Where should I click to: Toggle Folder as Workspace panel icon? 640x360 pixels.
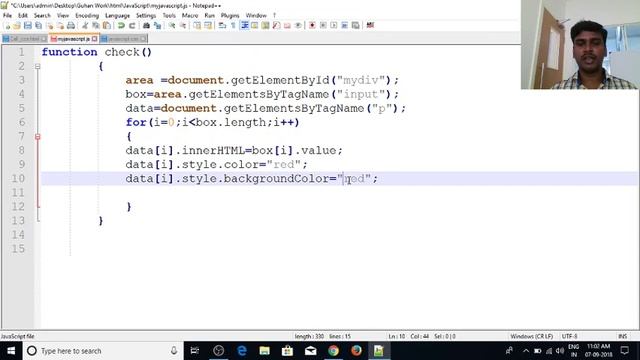pos(287,26)
